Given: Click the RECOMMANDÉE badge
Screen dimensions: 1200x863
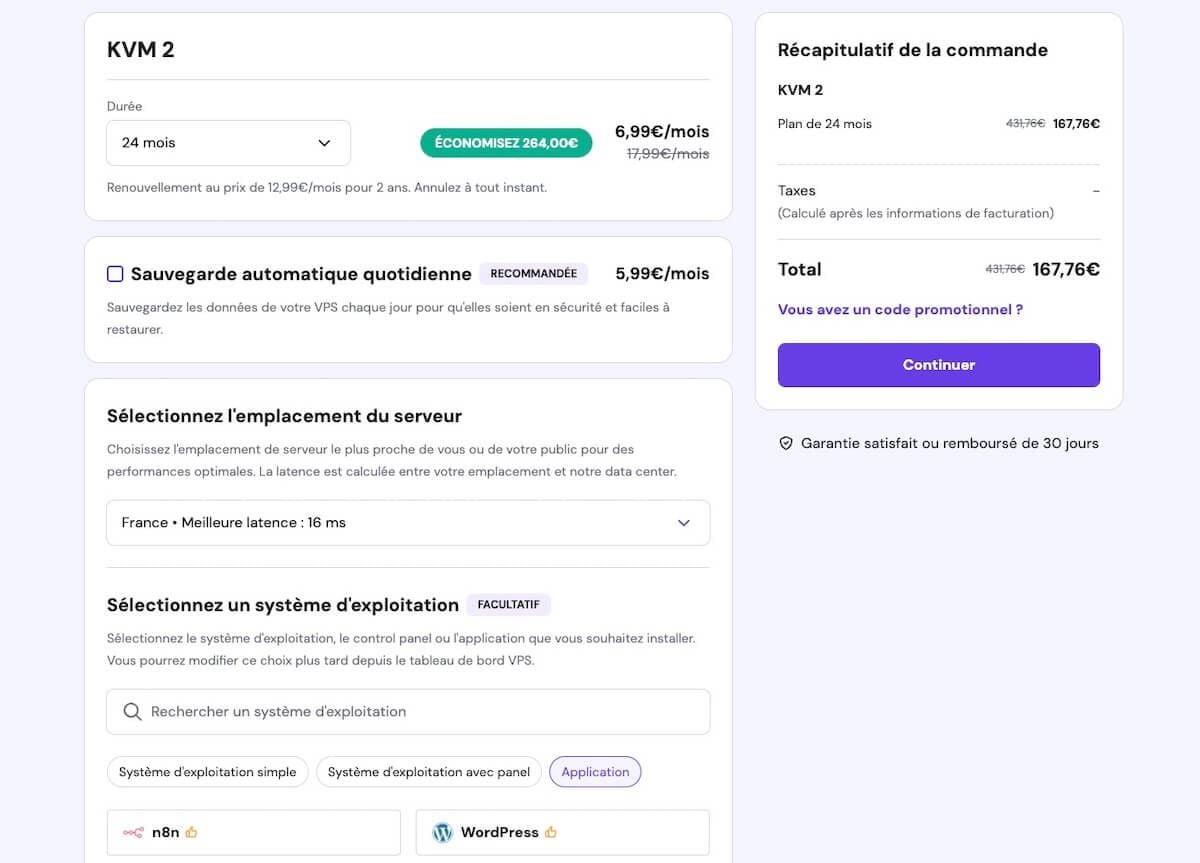Looking at the screenshot, I should (533, 274).
